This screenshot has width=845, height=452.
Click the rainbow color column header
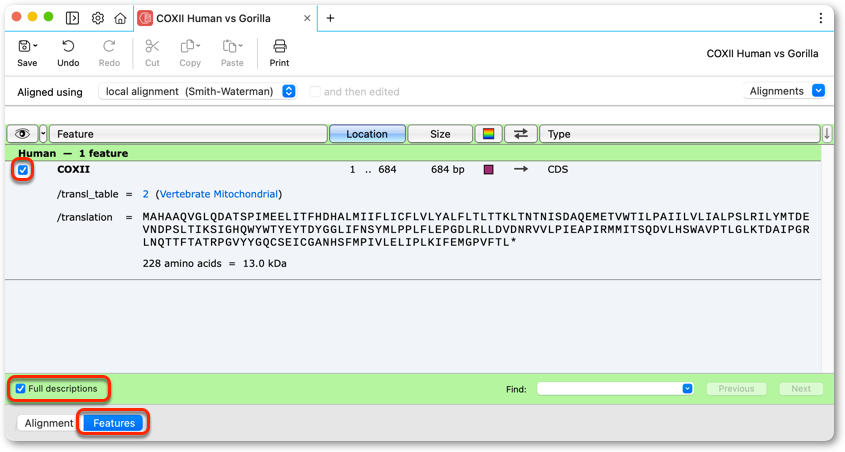coord(488,134)
